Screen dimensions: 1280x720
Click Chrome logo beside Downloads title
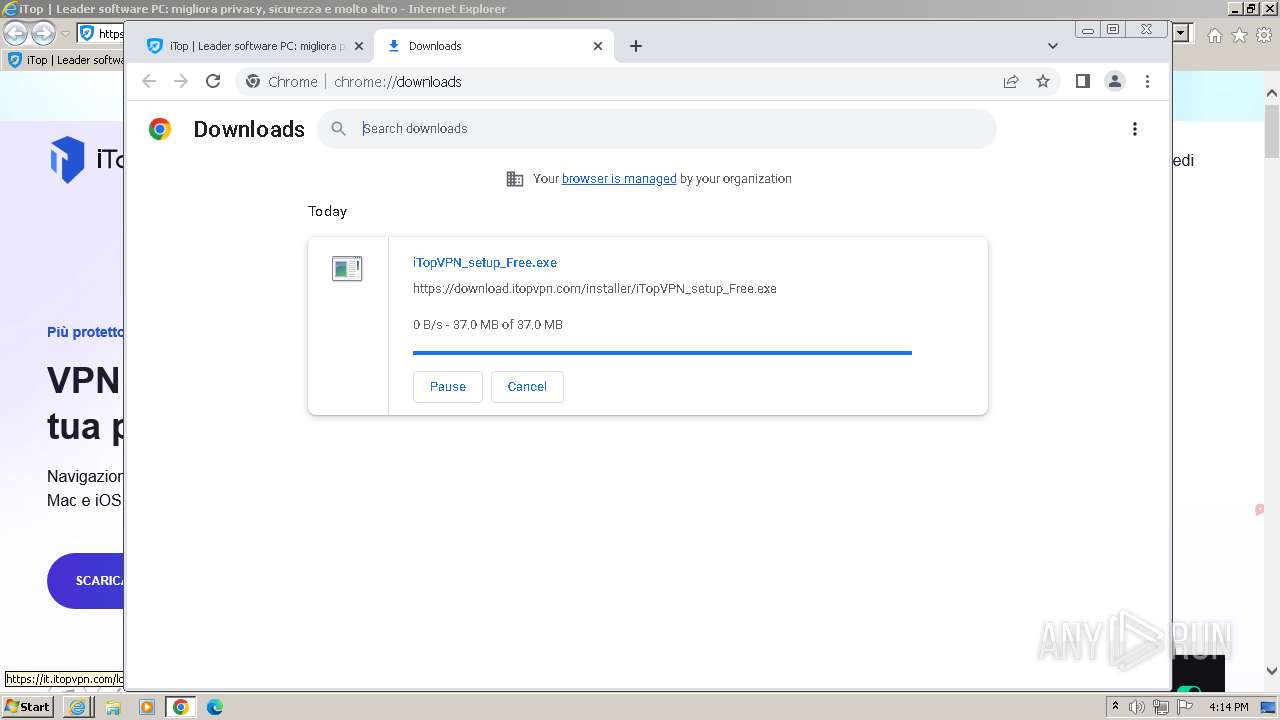[x=160, y=129]
